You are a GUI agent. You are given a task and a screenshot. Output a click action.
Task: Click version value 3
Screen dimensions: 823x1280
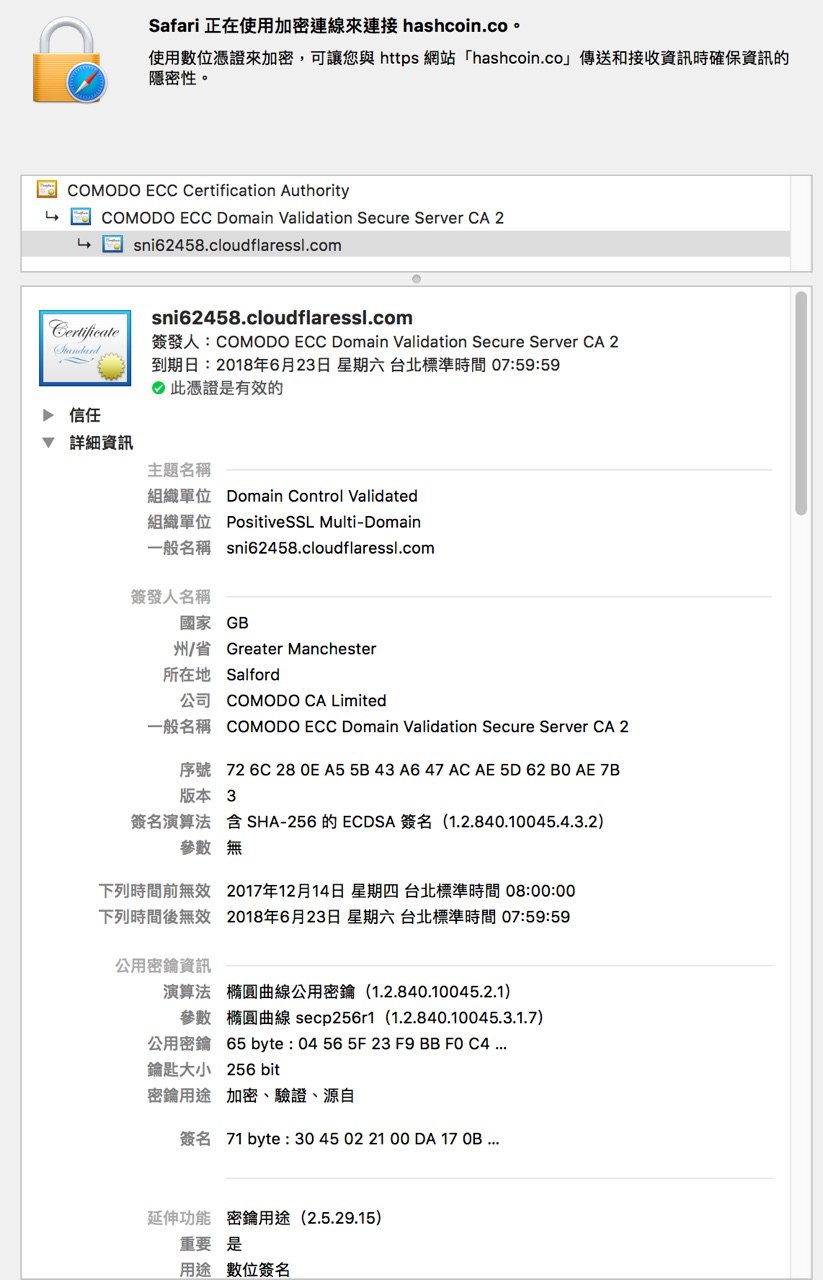coord(232,796)
